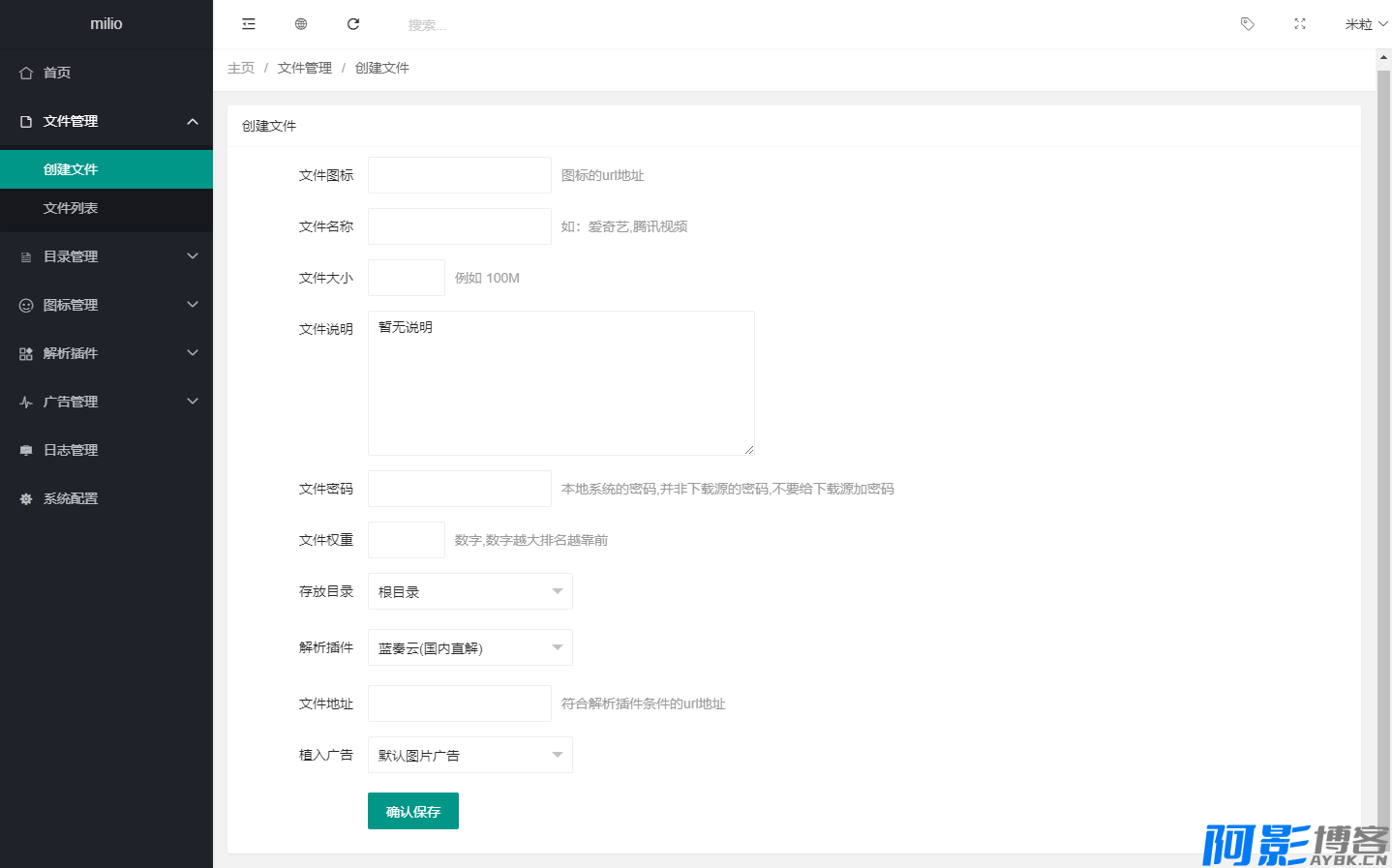Expand the 广告管理 menu chevron
Screen dimensions: 1392x868
coord(193,402)
